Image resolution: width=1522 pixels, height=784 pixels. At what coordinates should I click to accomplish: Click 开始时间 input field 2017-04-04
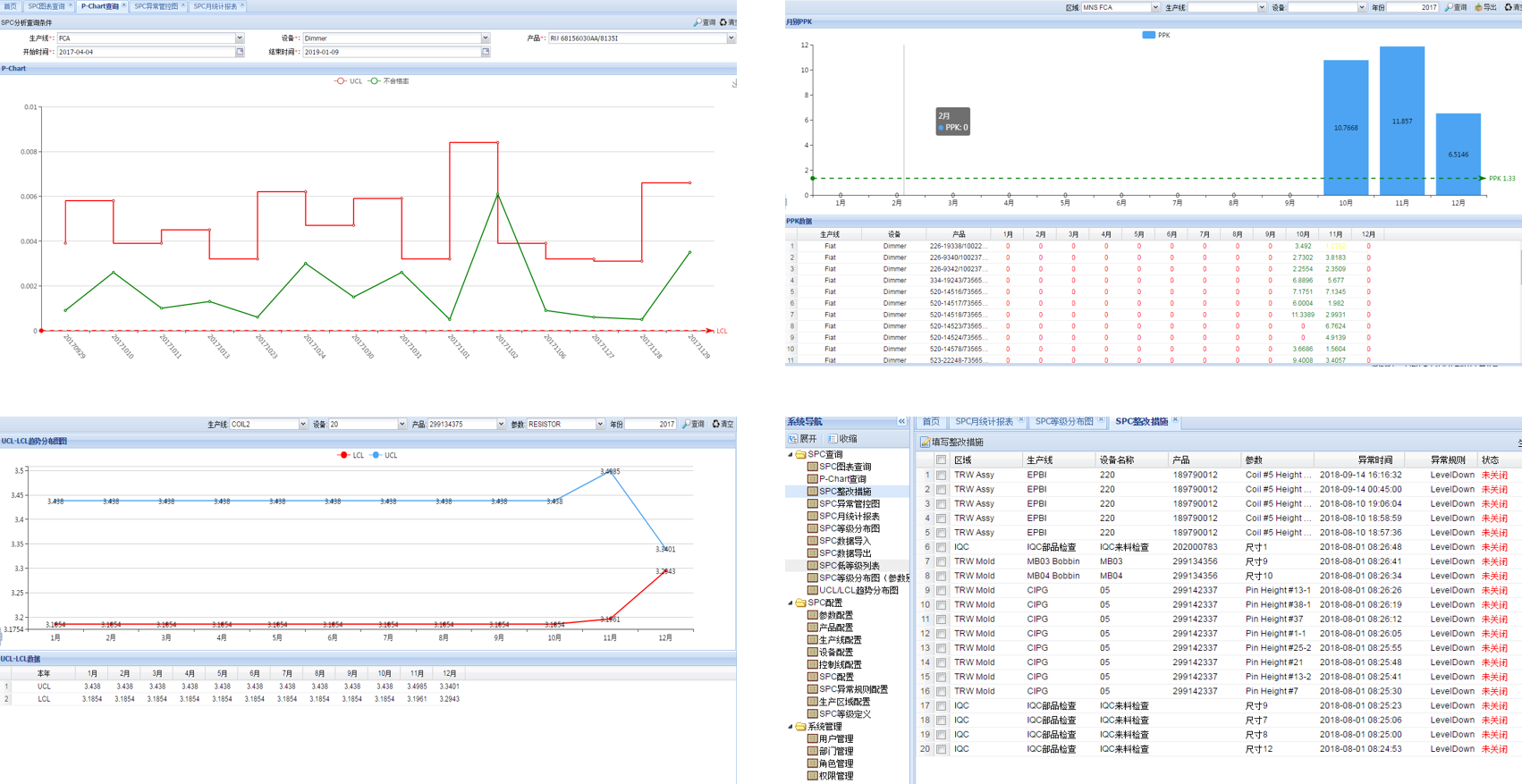(x=146, y=52)
